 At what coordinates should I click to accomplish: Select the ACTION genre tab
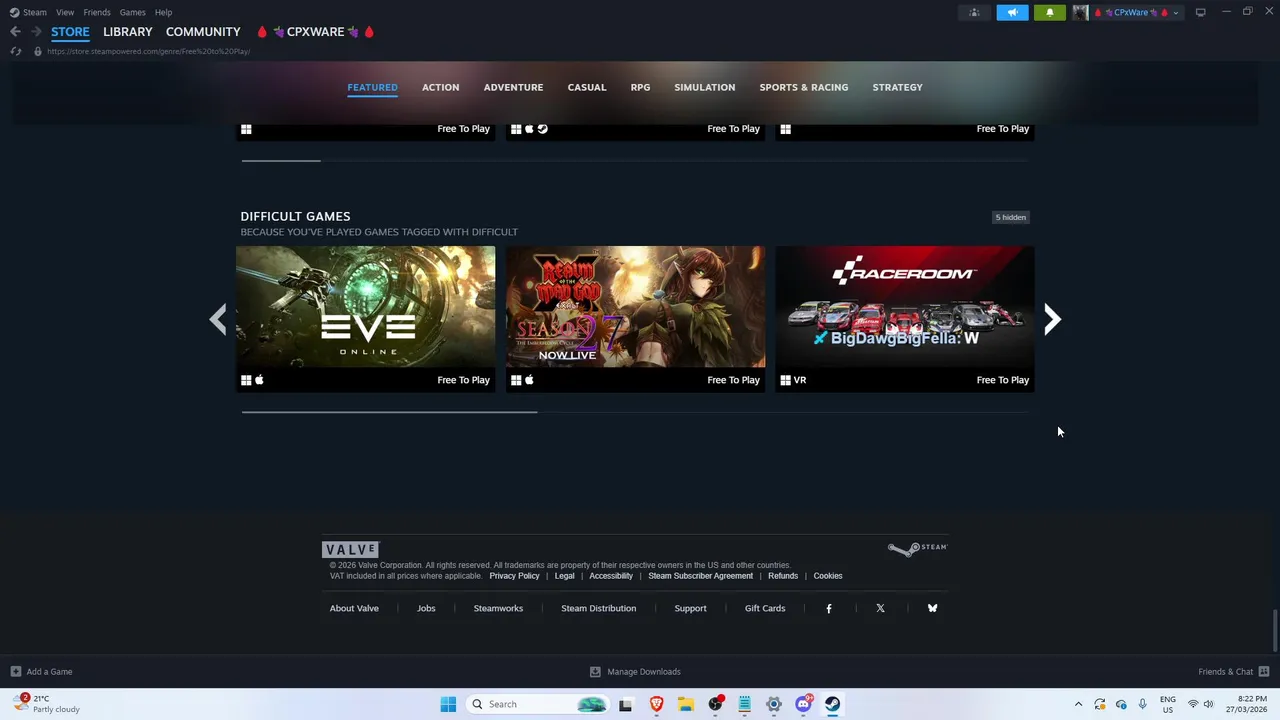(441, 87)
